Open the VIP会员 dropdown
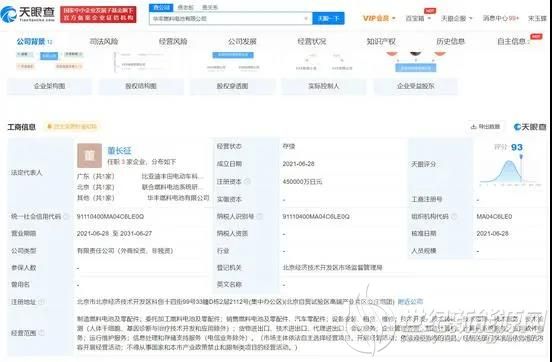 pos(379,18)
